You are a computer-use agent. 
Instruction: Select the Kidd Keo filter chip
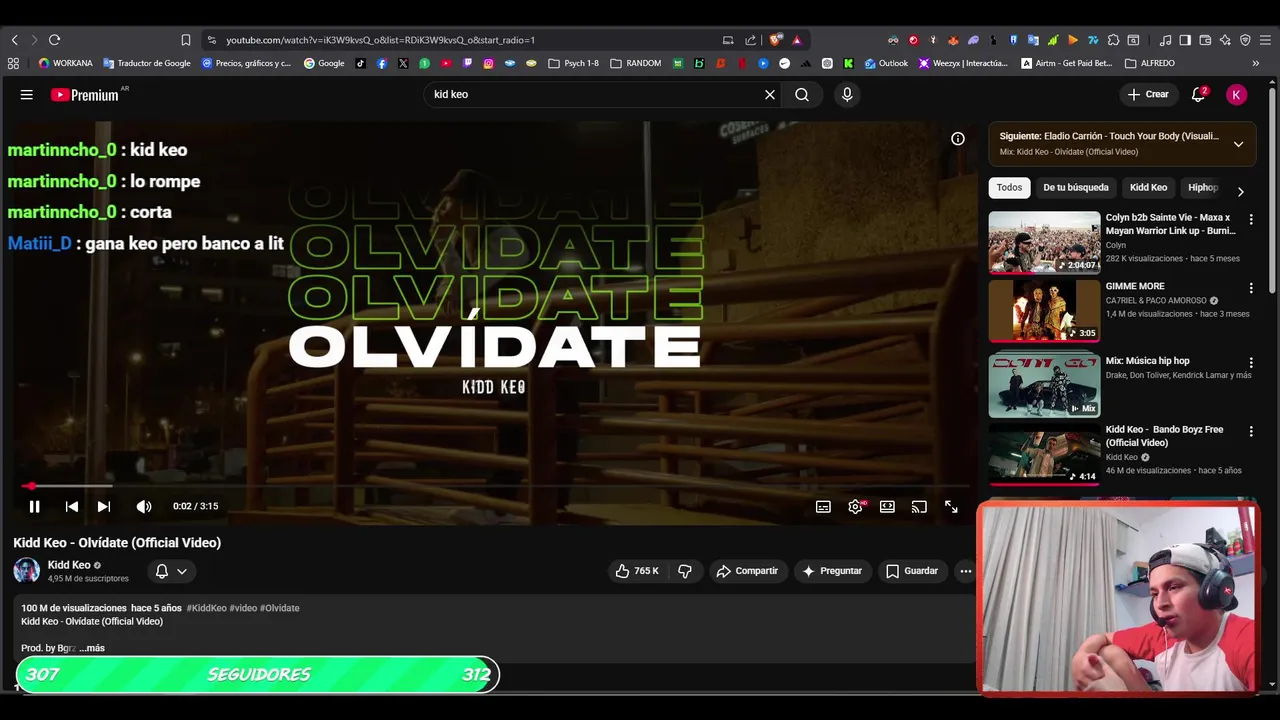click(x=1148, y=188)
